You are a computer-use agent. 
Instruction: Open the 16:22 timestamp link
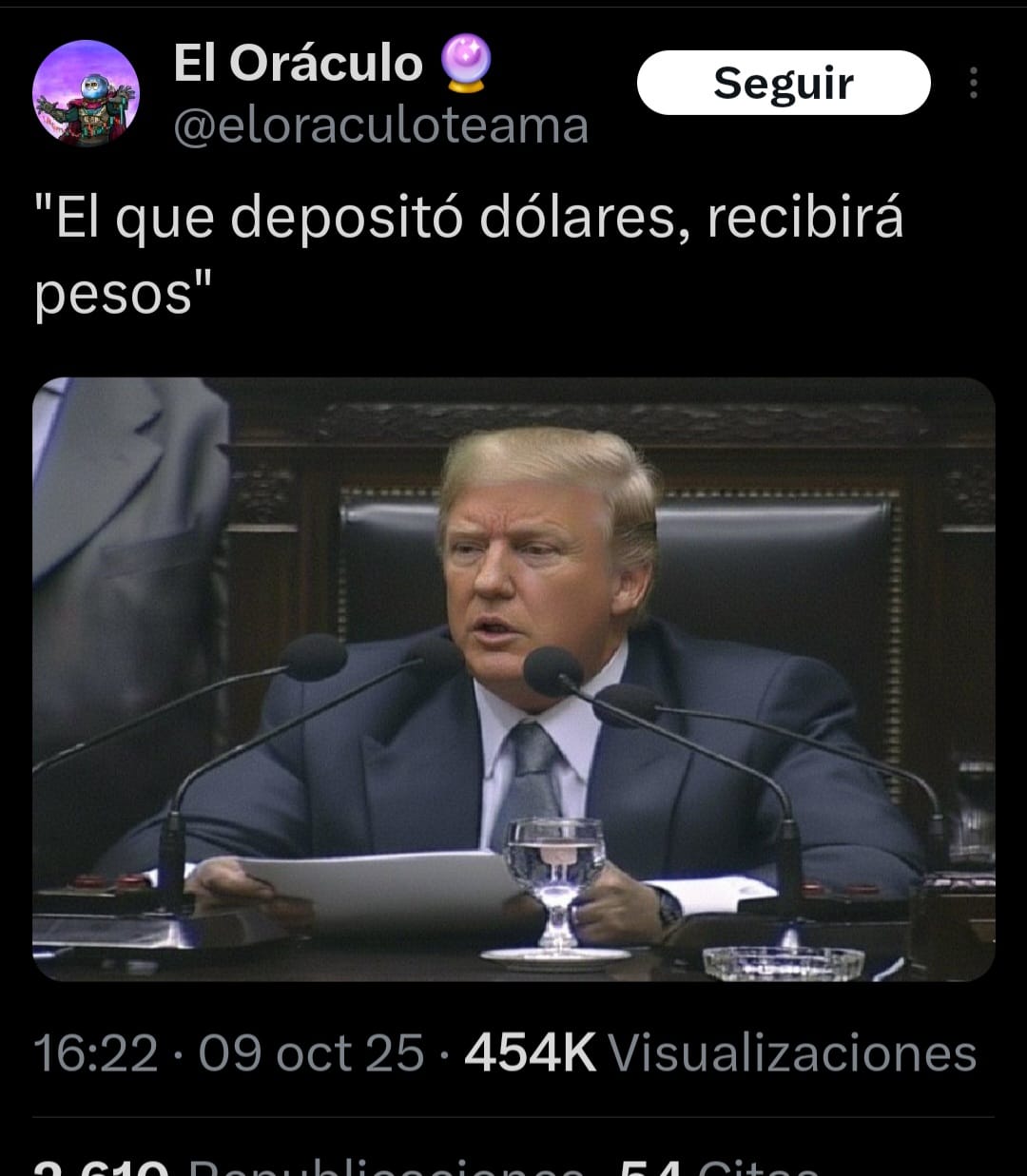coord(95,1053)
